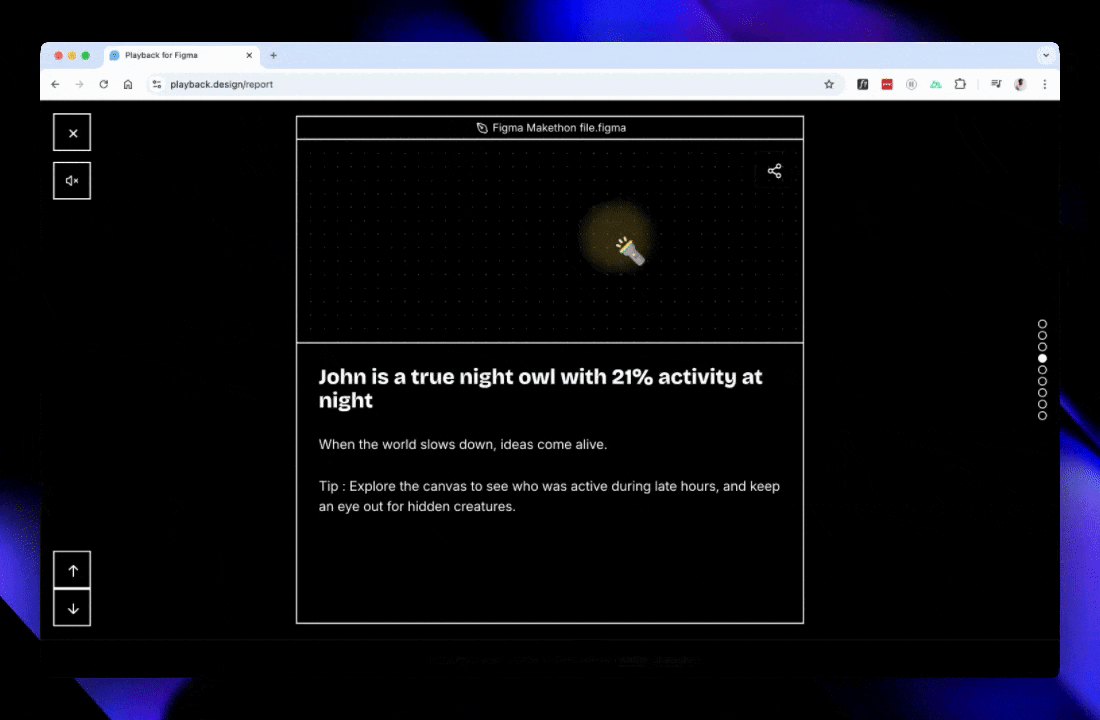Viewport: 1100px width, 720px height.
Task: Close the report overlay with the X button
Action: pos(71,132)
